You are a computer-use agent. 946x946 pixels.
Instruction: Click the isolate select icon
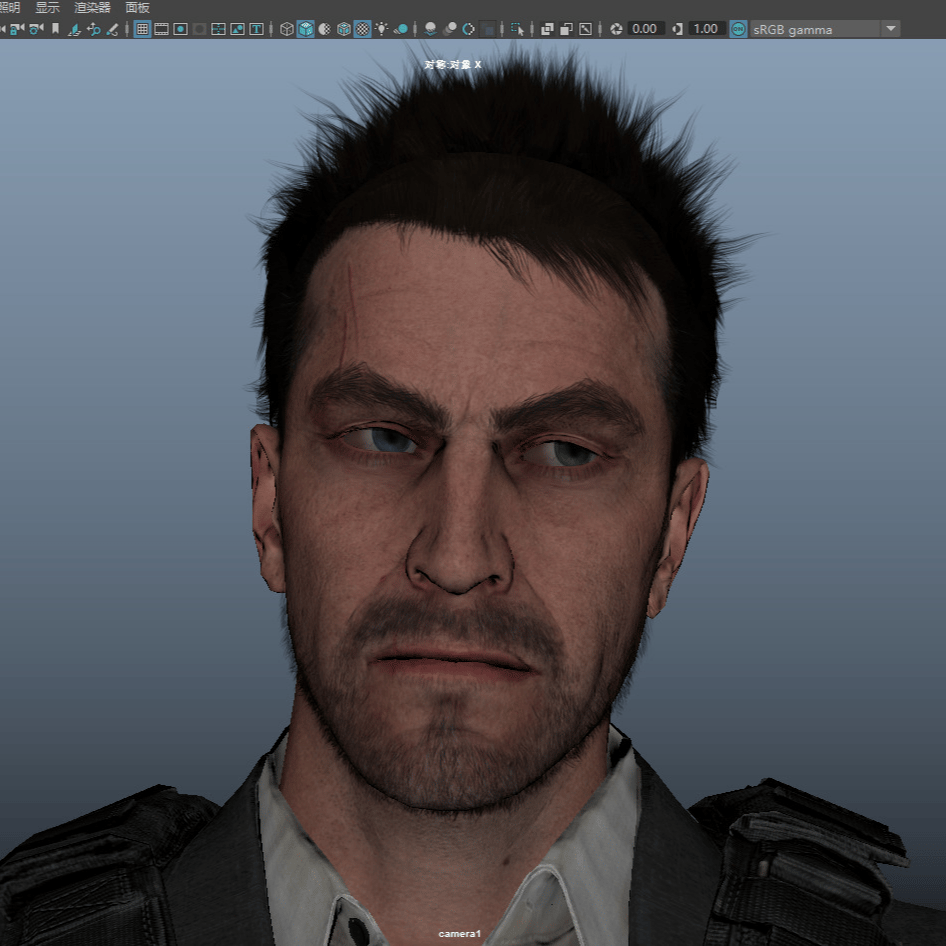(x=517, y=29)
